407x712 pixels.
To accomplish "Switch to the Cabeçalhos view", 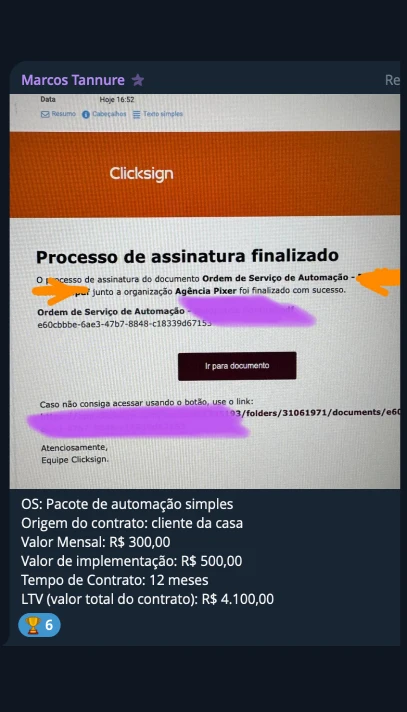I will coord(109,114).
